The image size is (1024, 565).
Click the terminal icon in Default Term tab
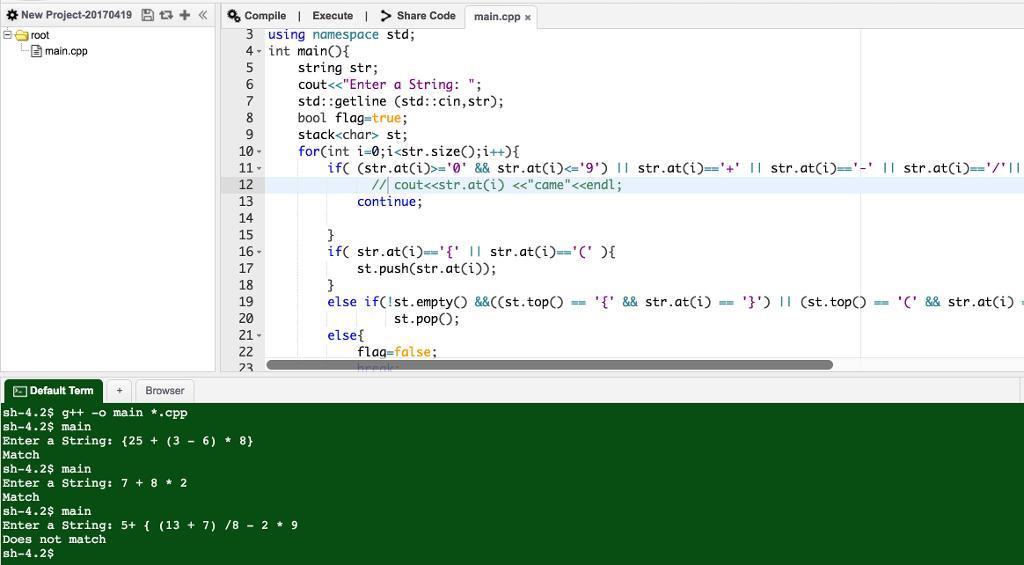[x=20, y=391]
